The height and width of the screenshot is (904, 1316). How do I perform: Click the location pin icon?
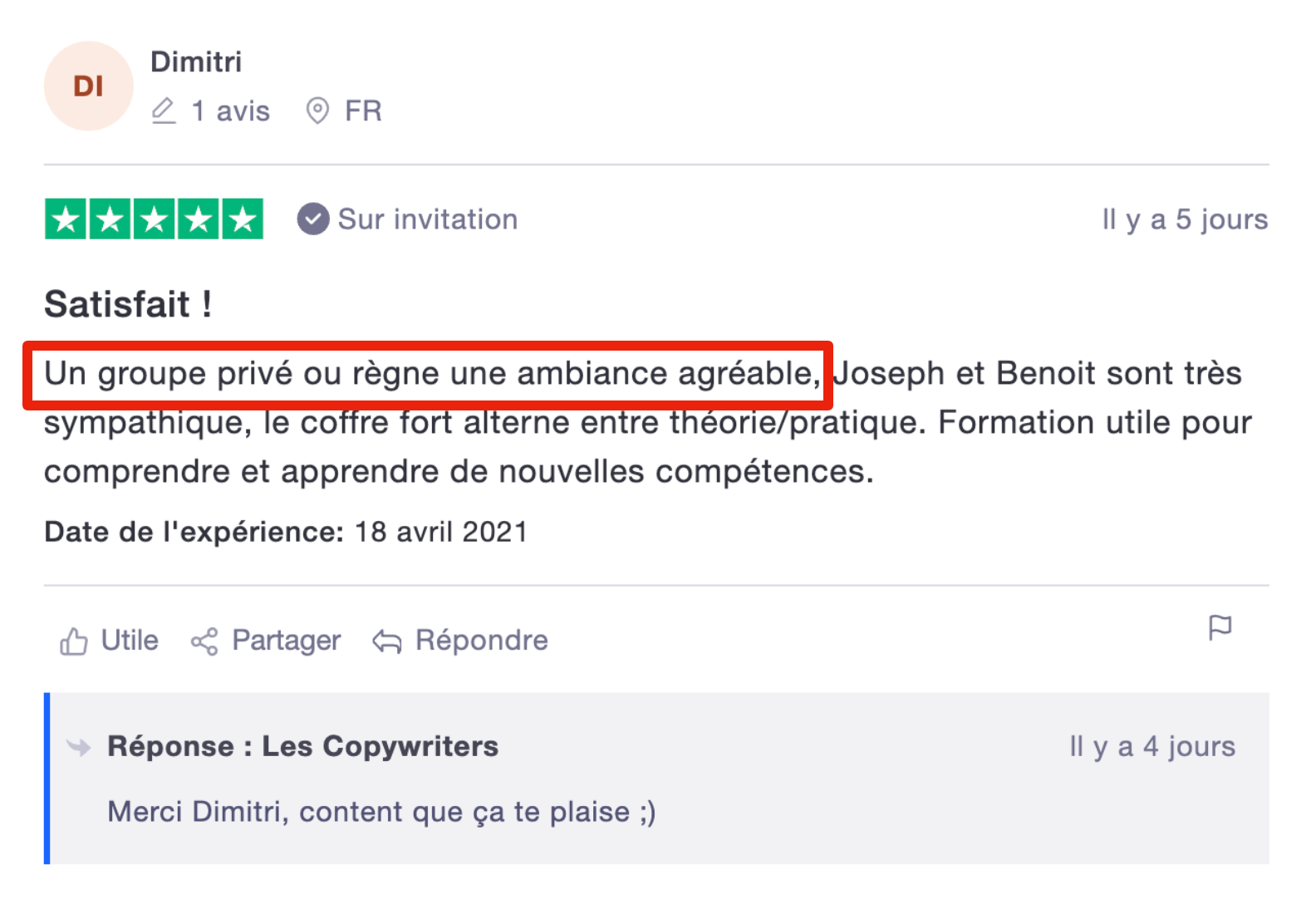[317, 111]
